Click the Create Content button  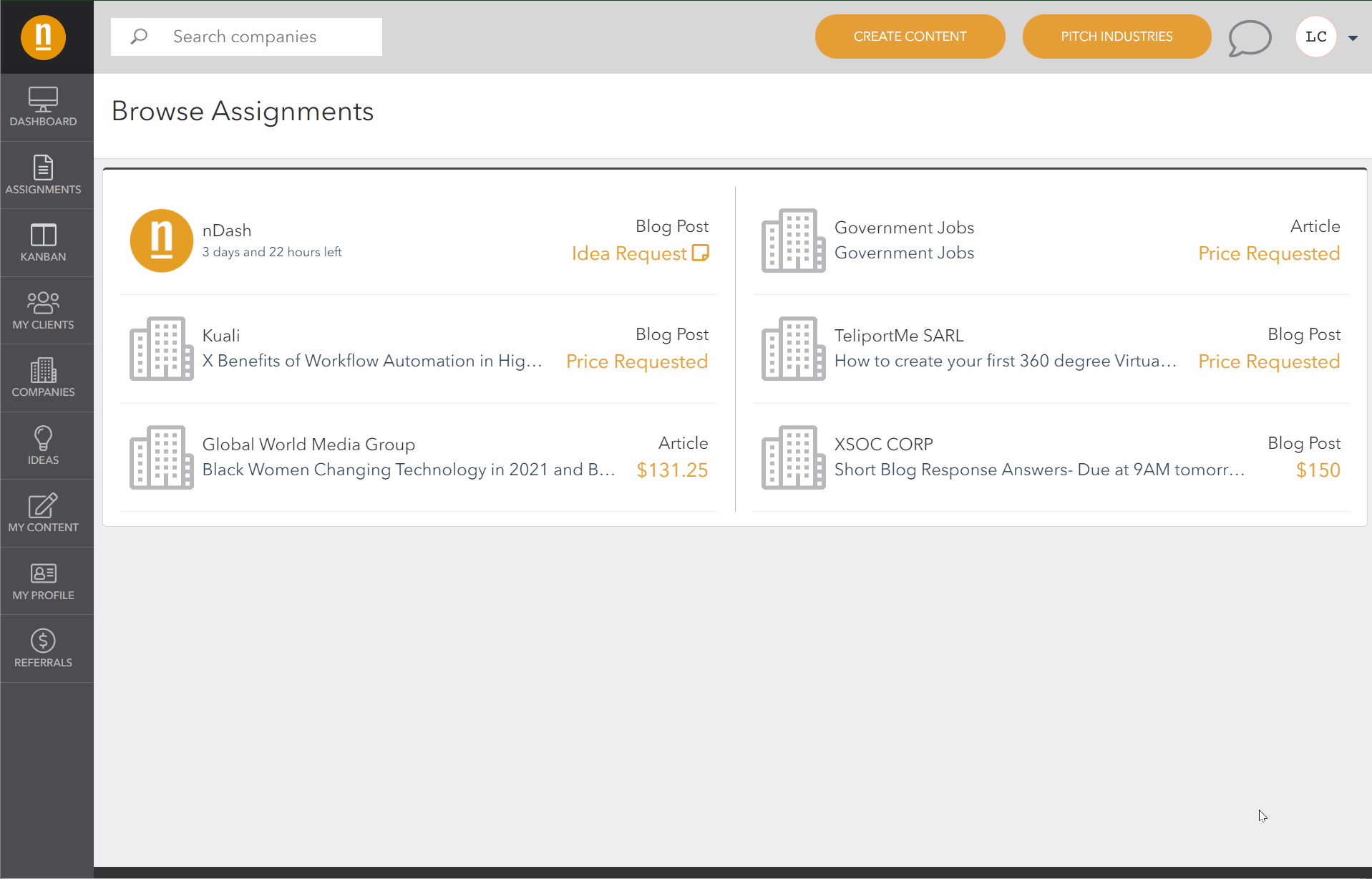point(910,37)
